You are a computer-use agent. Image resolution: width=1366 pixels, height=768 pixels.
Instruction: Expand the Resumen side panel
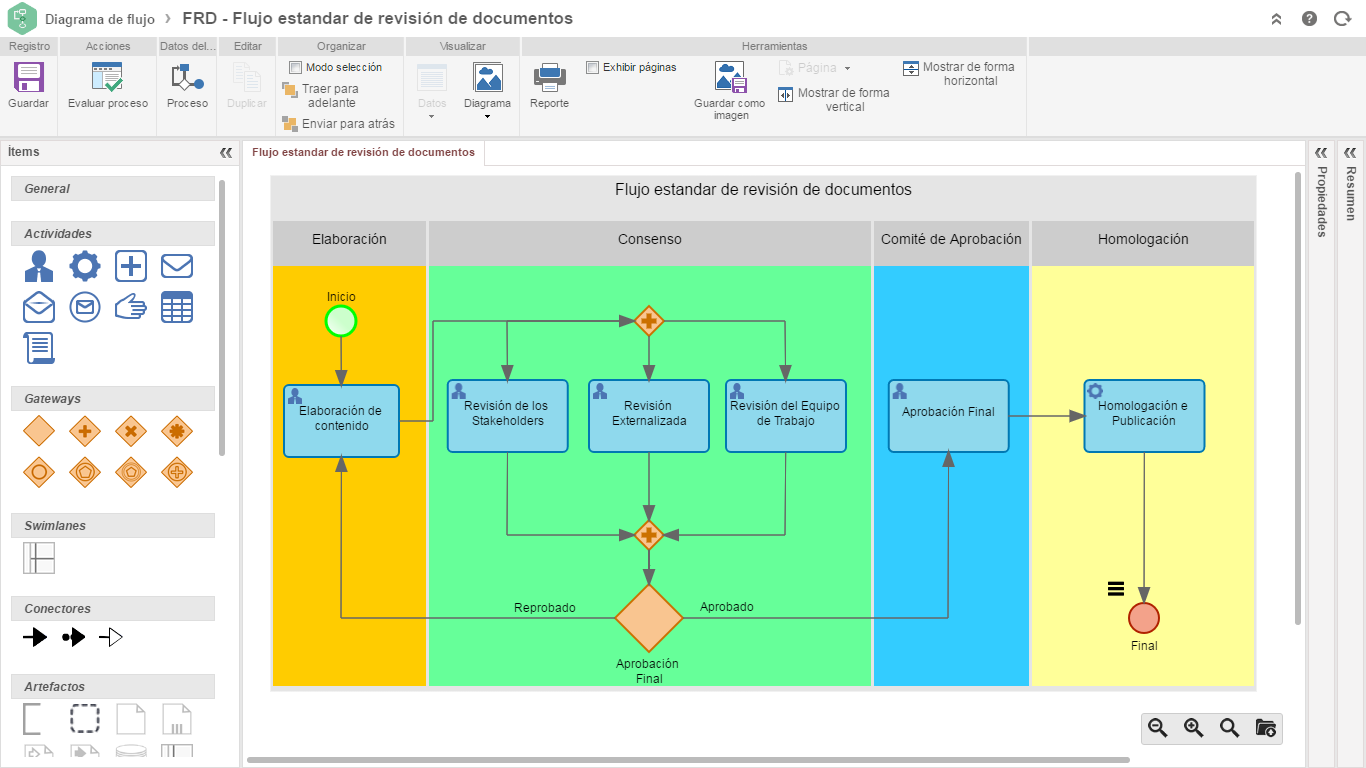(1350, 153)
